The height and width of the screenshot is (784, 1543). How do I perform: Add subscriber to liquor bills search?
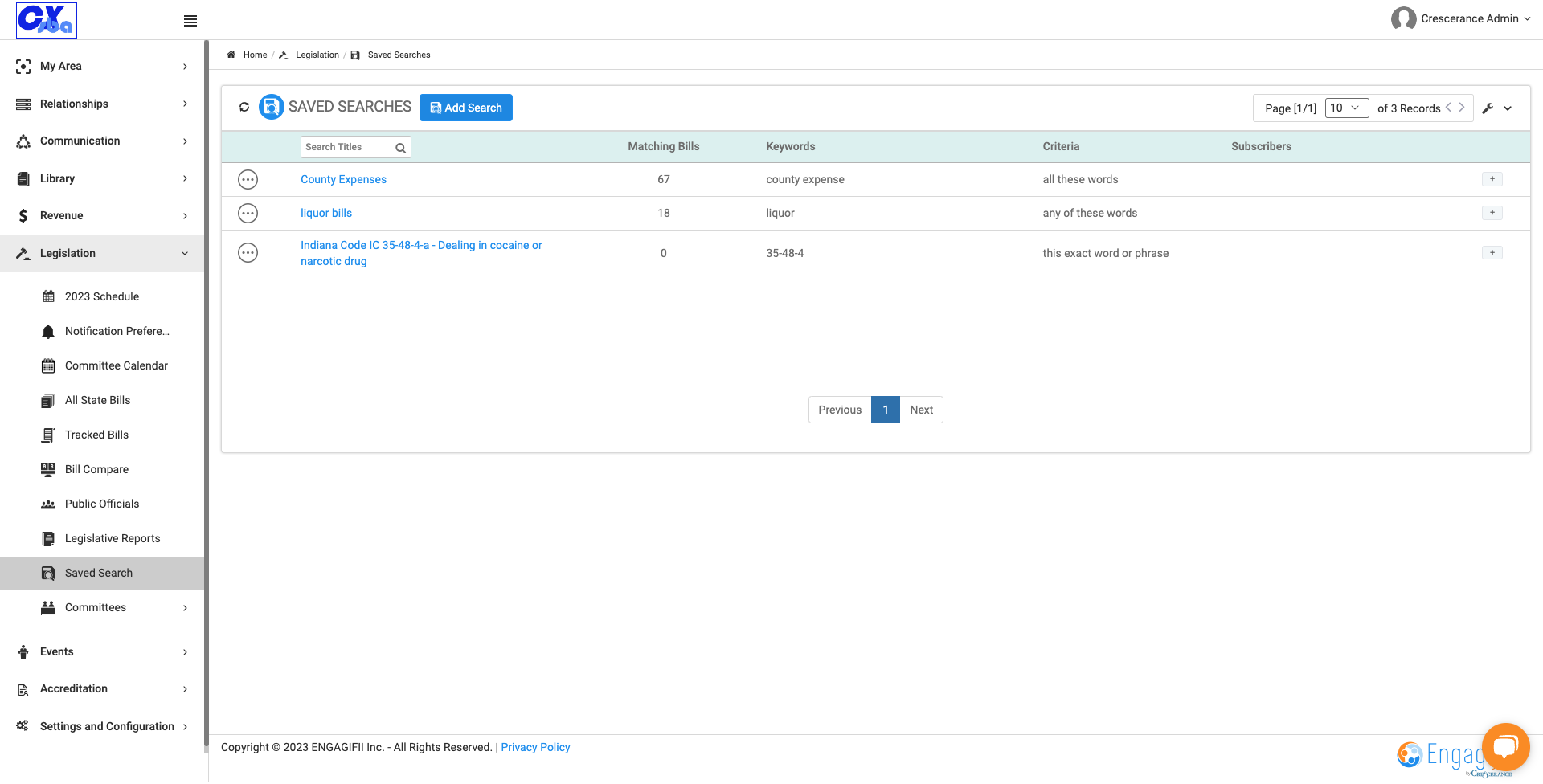point(1492,213)
